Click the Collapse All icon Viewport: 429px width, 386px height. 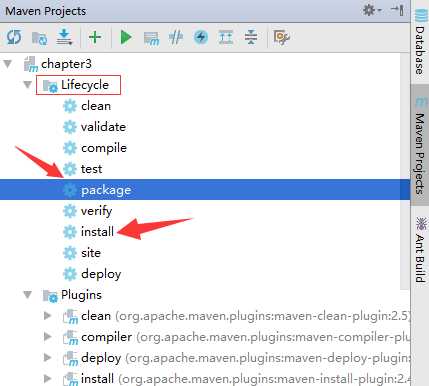point(251,37)
